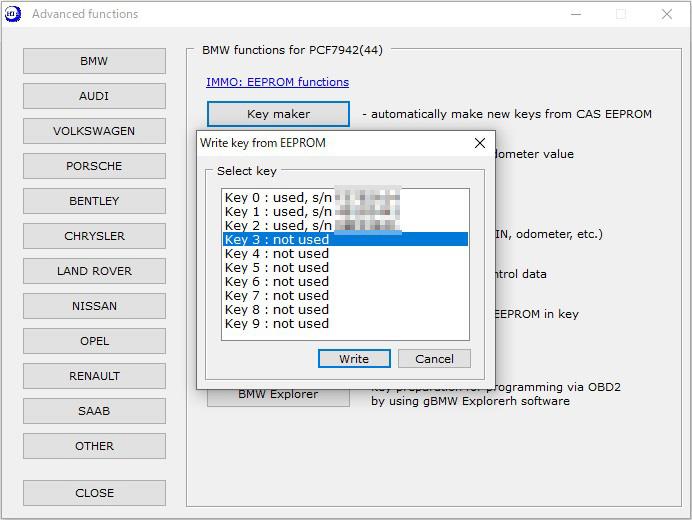Cancel the Write key dialog

click(434, 359)
